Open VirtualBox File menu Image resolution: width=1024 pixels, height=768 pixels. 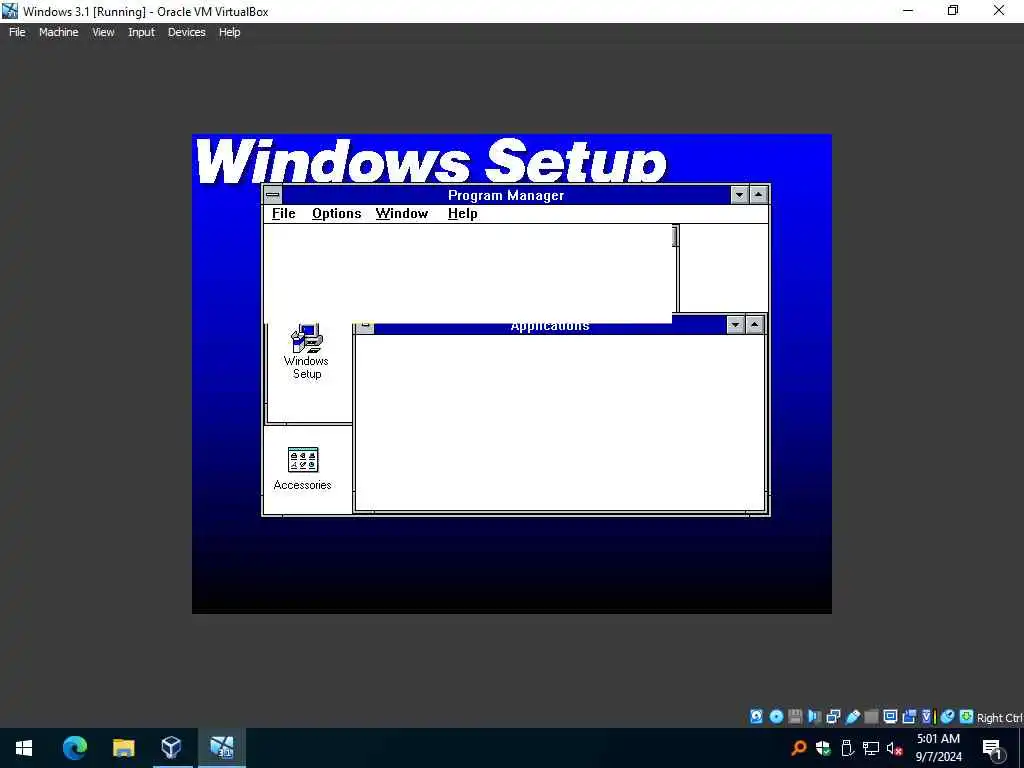coord(17,32)
